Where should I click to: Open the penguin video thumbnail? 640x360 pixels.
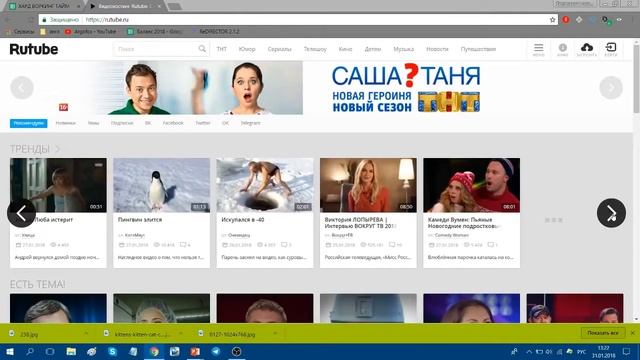pyautogui.click(x=162, y=185)
